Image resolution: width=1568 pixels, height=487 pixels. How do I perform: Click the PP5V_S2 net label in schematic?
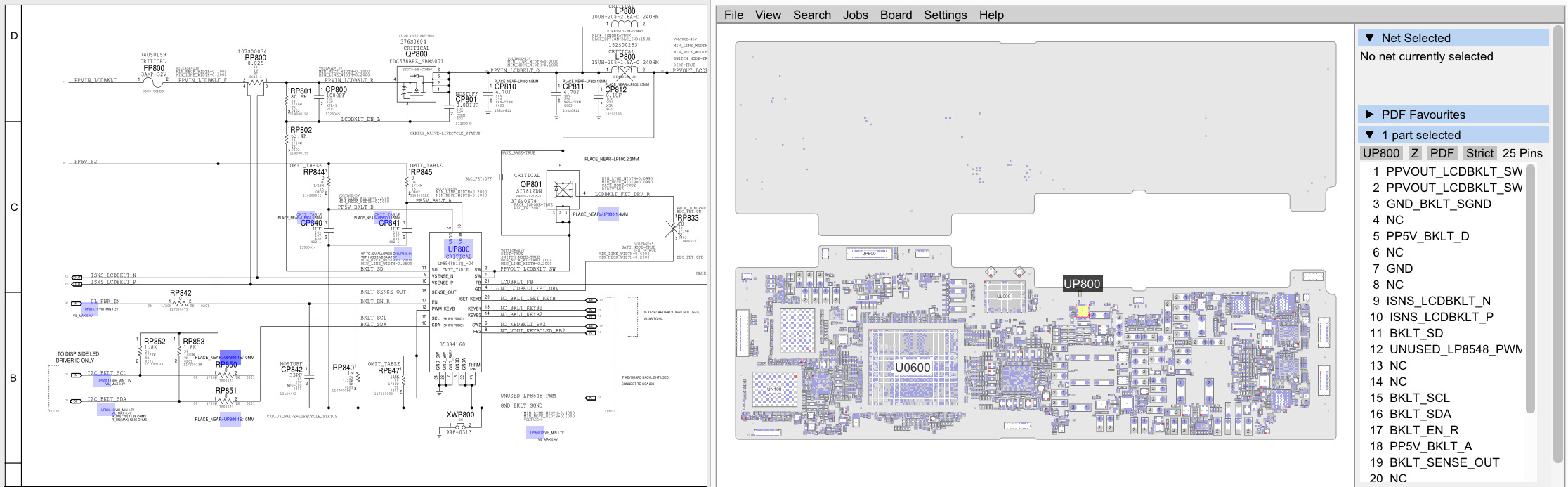coord(86,162)
